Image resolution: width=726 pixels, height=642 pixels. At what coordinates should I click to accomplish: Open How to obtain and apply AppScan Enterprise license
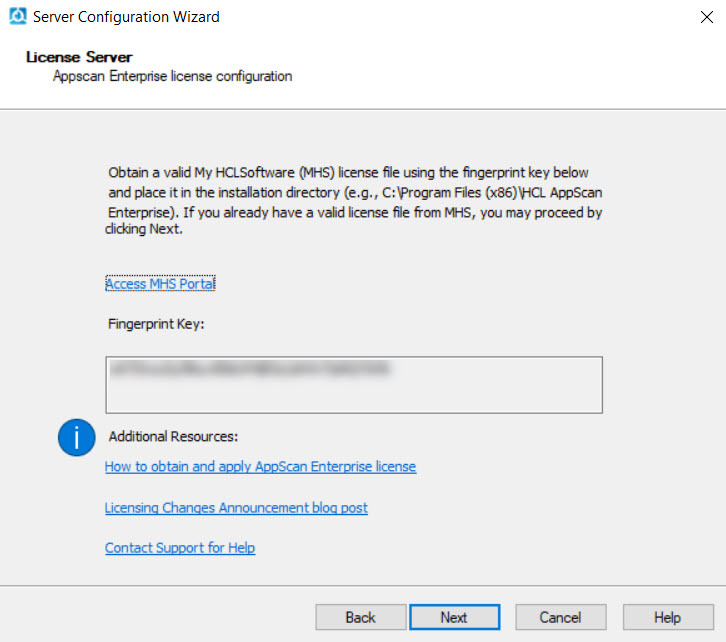[260, 466]
